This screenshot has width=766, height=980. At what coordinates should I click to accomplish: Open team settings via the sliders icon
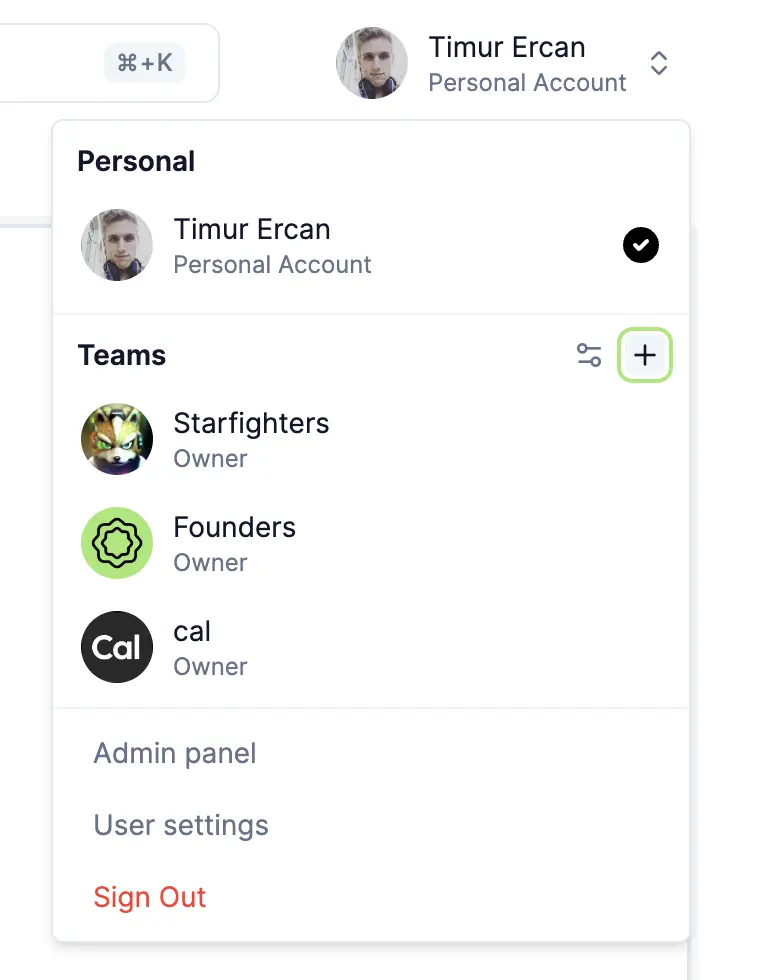point(589,355)
